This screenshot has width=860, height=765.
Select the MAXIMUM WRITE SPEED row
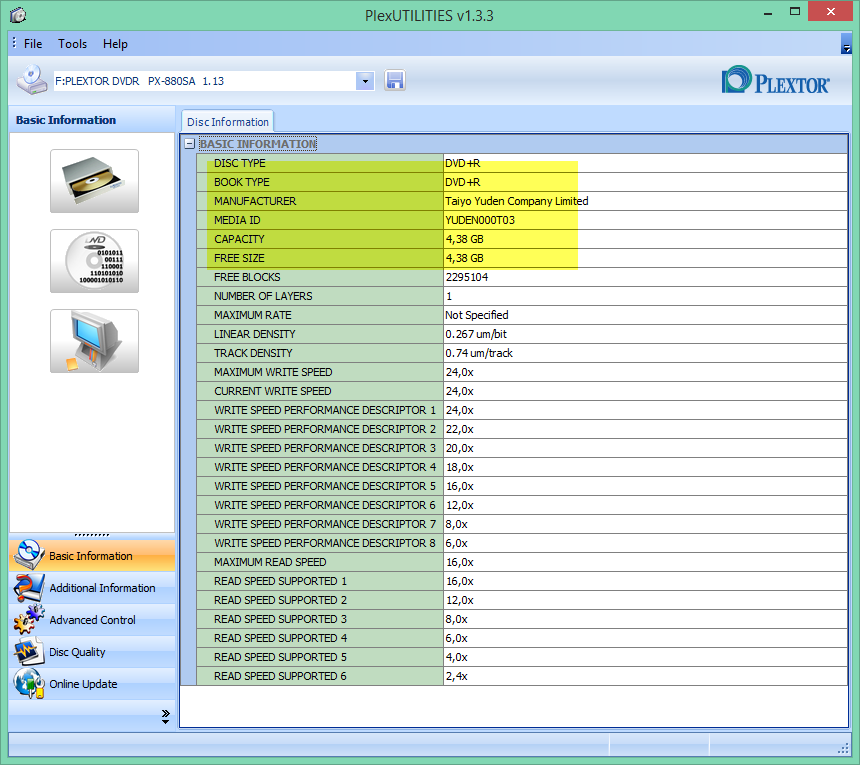(522, 372)
